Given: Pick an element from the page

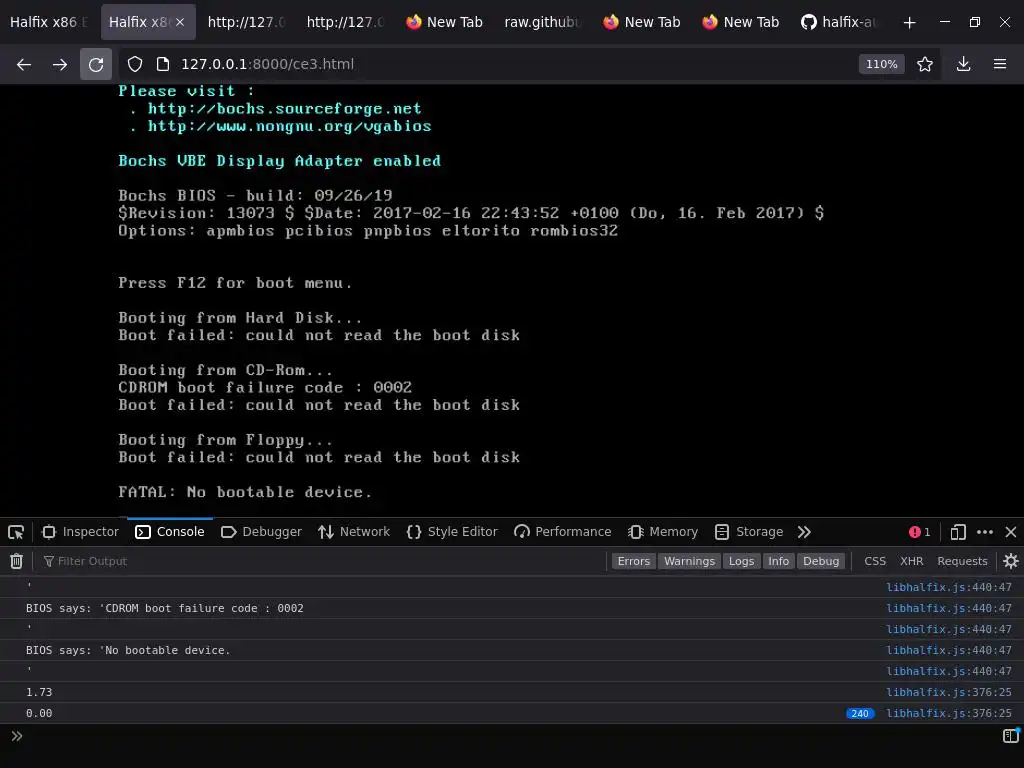Looking at the screenshot, I should pyautogui.click(x=16, y=532).
